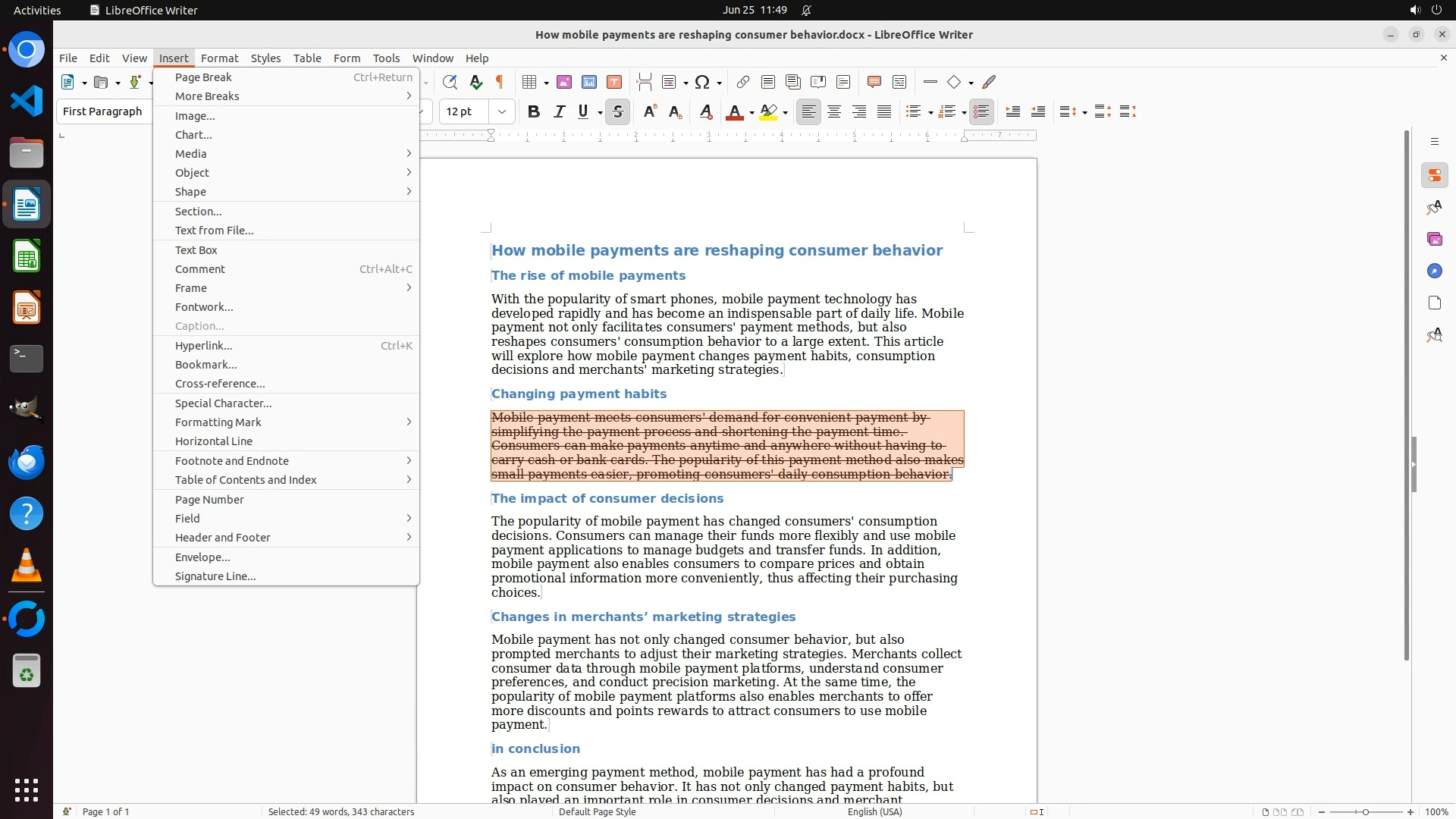The height and width of the screenshot is (819, 1456).
Task: Select Special Character menu entry
Action: (x=223, y=403)
